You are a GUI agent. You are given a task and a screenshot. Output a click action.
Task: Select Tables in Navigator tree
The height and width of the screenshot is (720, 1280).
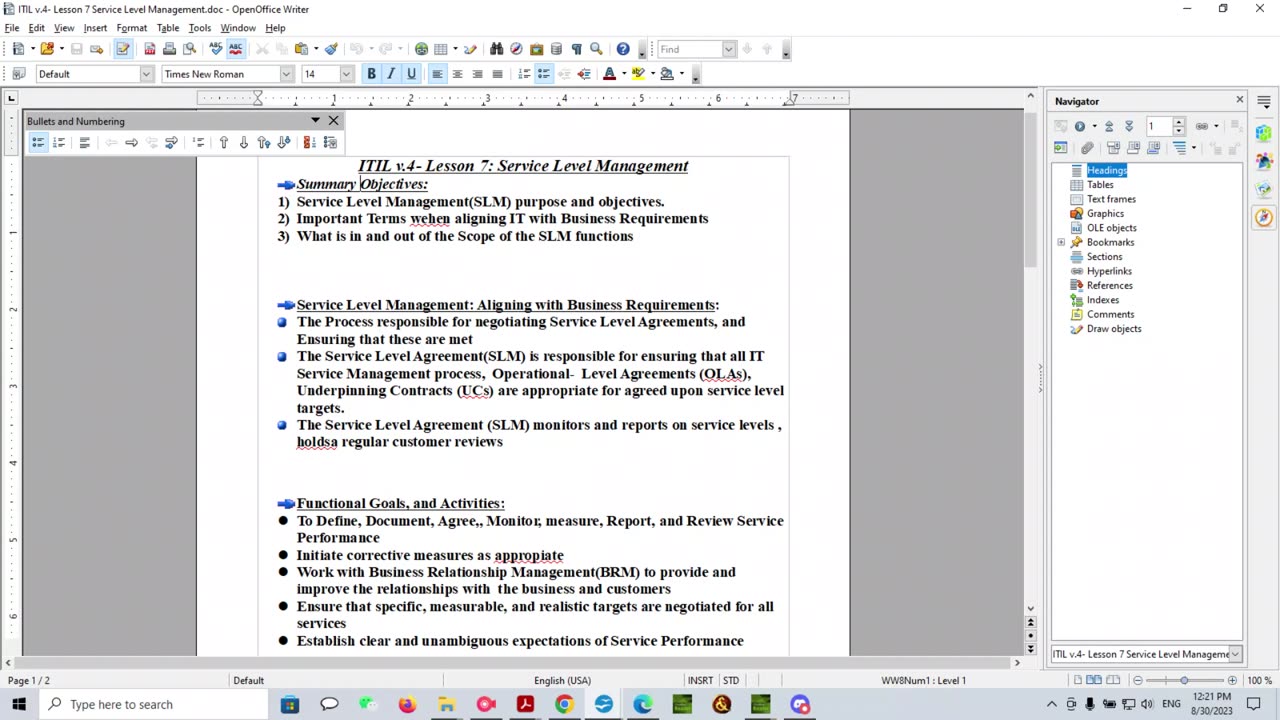click(1100, 185)
